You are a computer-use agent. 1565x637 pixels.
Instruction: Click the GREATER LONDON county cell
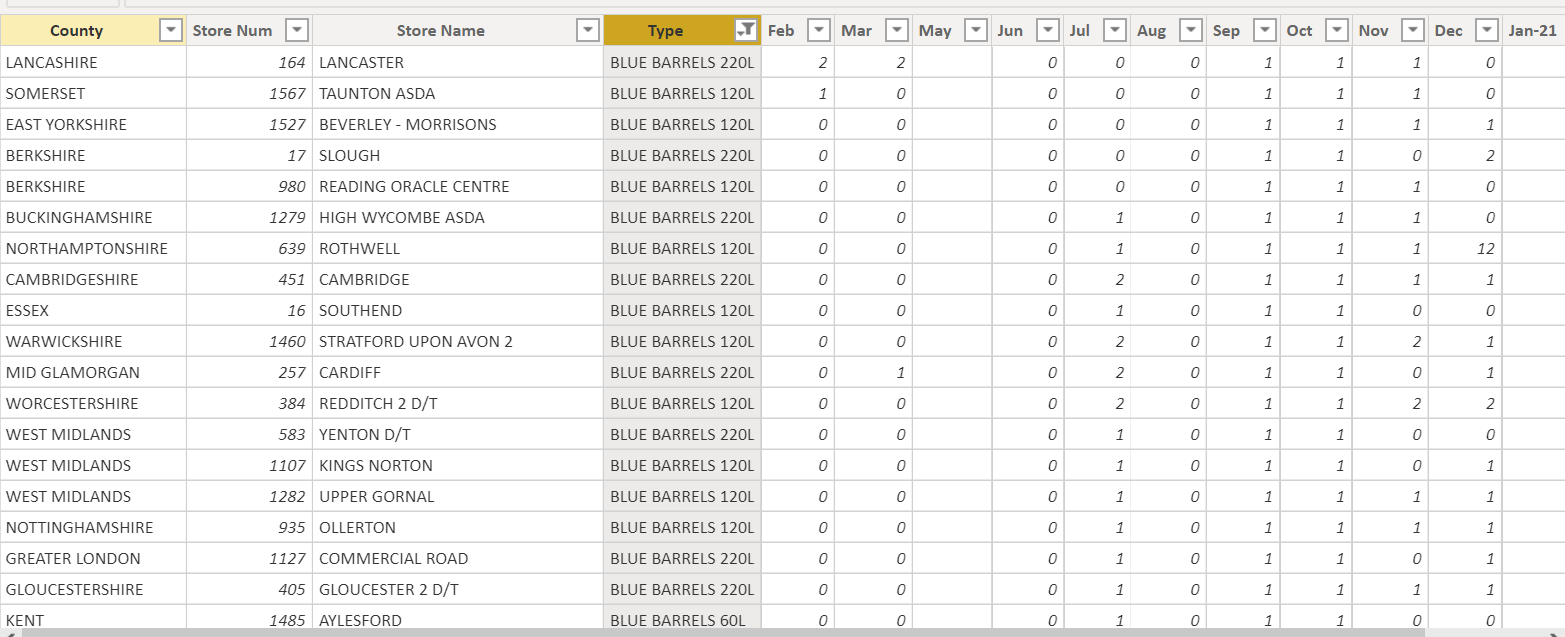(x=93, y=558)
